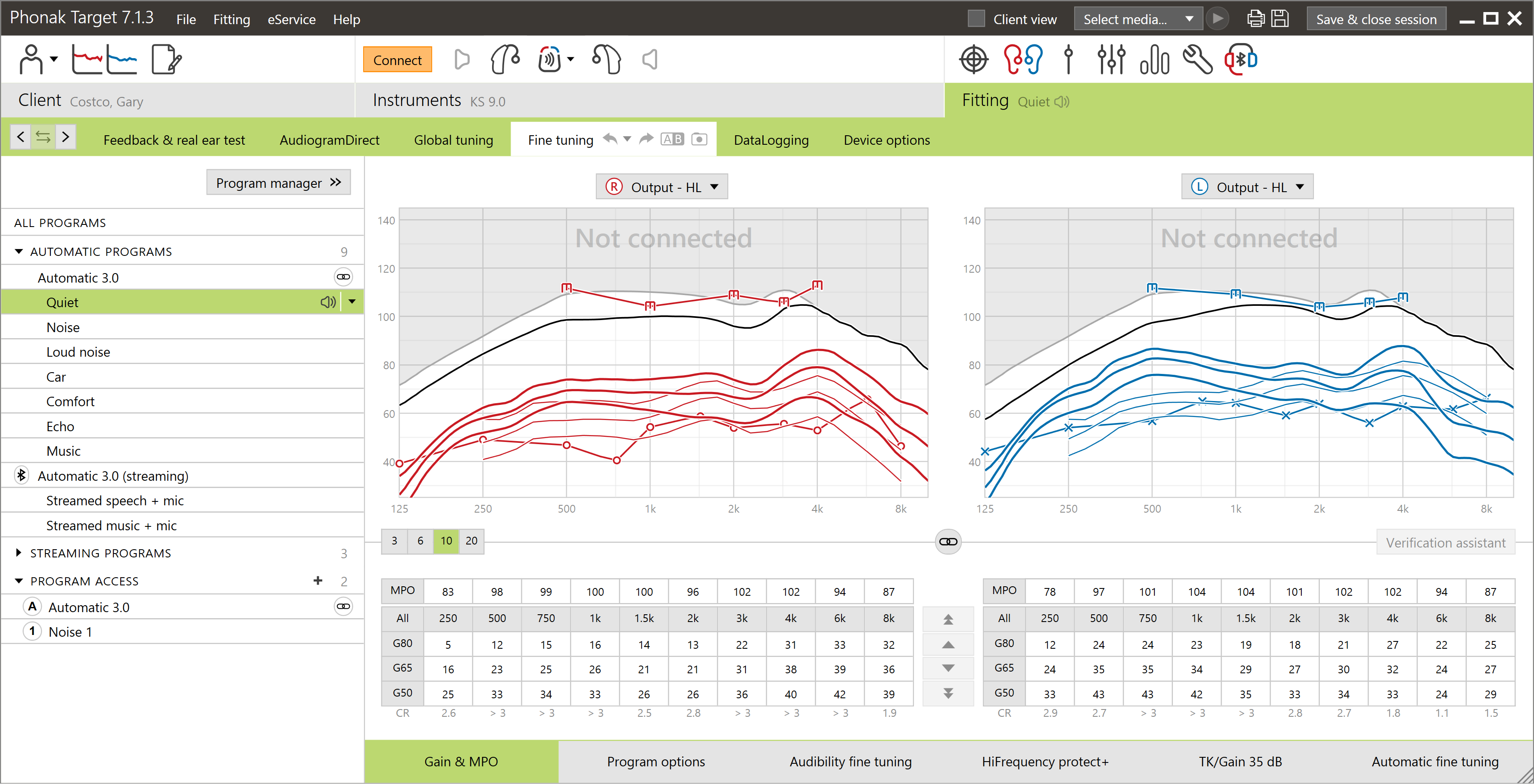Click Save & close session

coord(1376,19)
